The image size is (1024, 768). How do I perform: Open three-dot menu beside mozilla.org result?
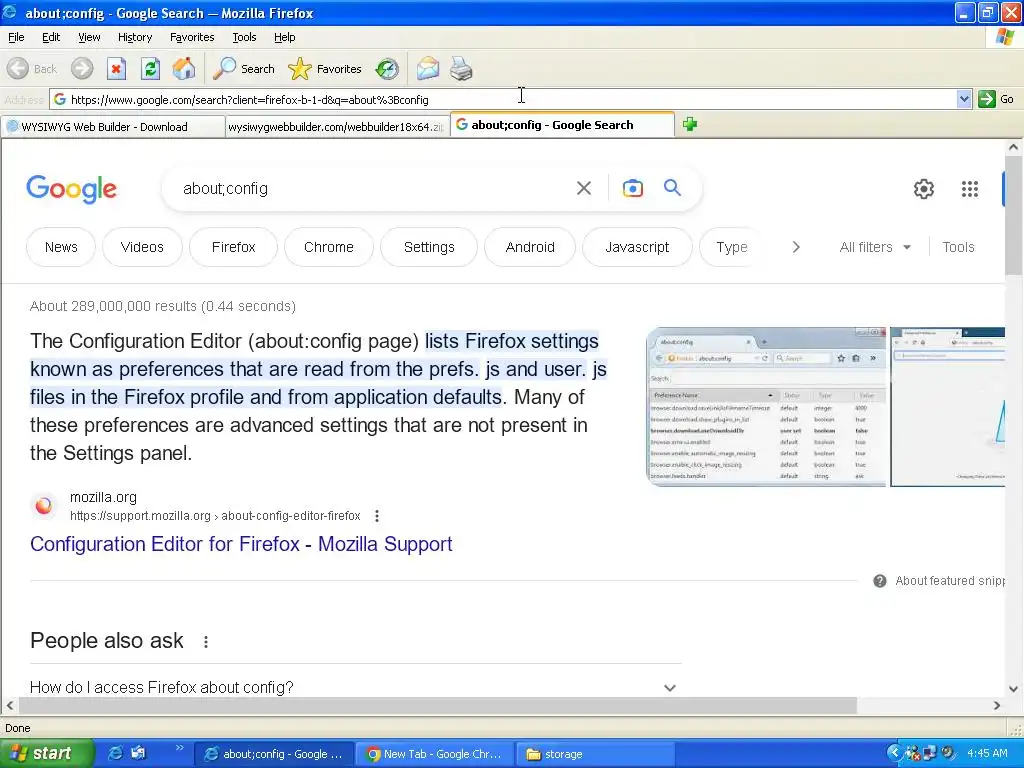click(377, 516)
